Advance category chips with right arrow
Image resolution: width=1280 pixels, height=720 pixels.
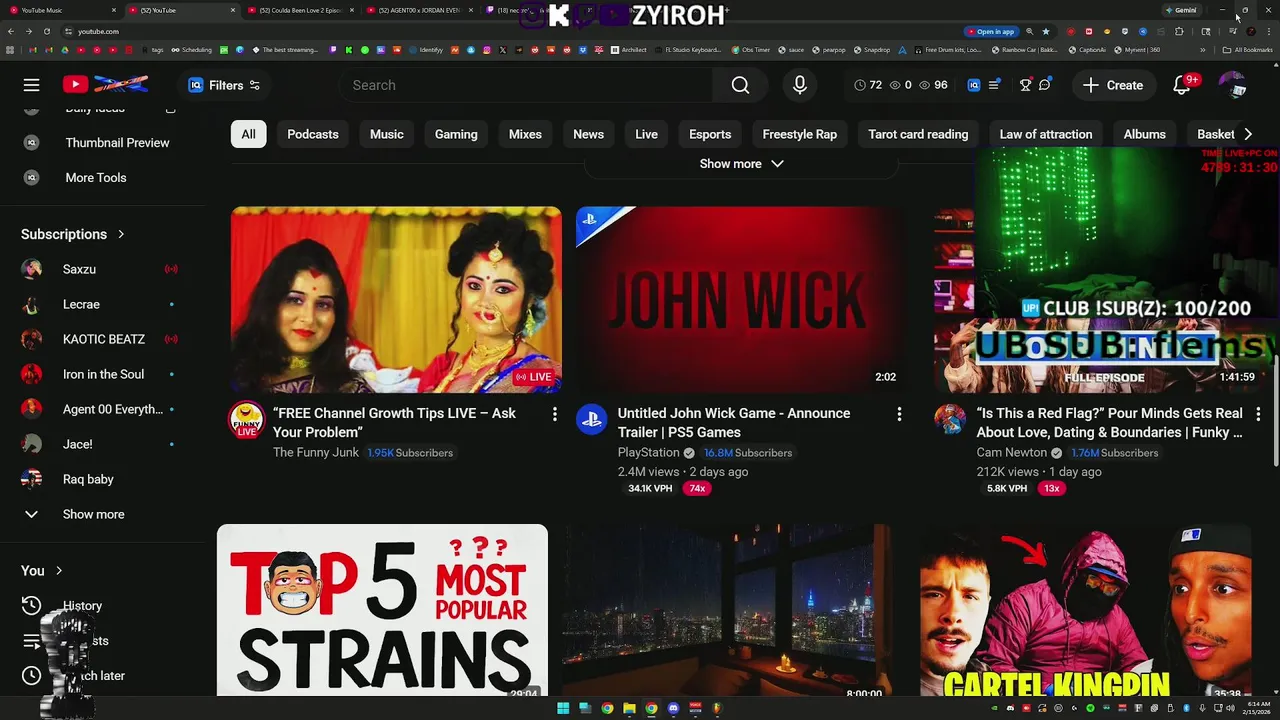(x=1248, y=134)
